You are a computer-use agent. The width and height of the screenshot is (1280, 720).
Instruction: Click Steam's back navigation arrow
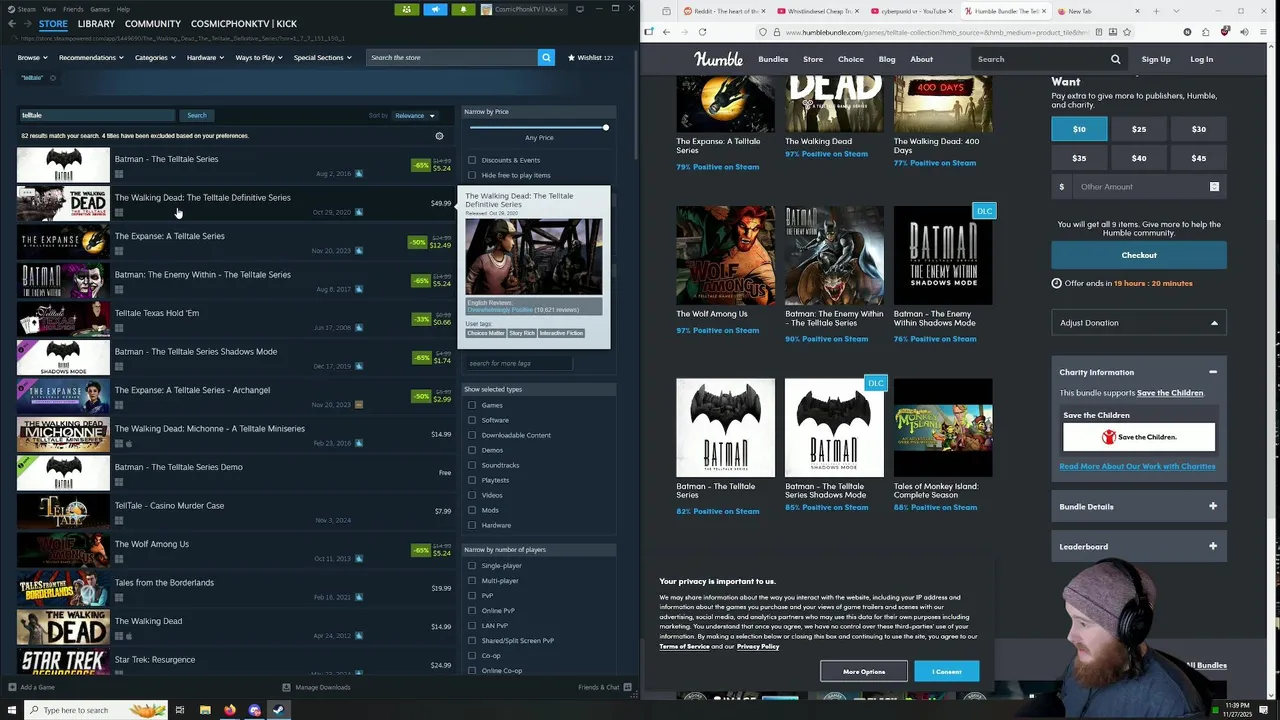pyautogui.click(x=13, y=24)
